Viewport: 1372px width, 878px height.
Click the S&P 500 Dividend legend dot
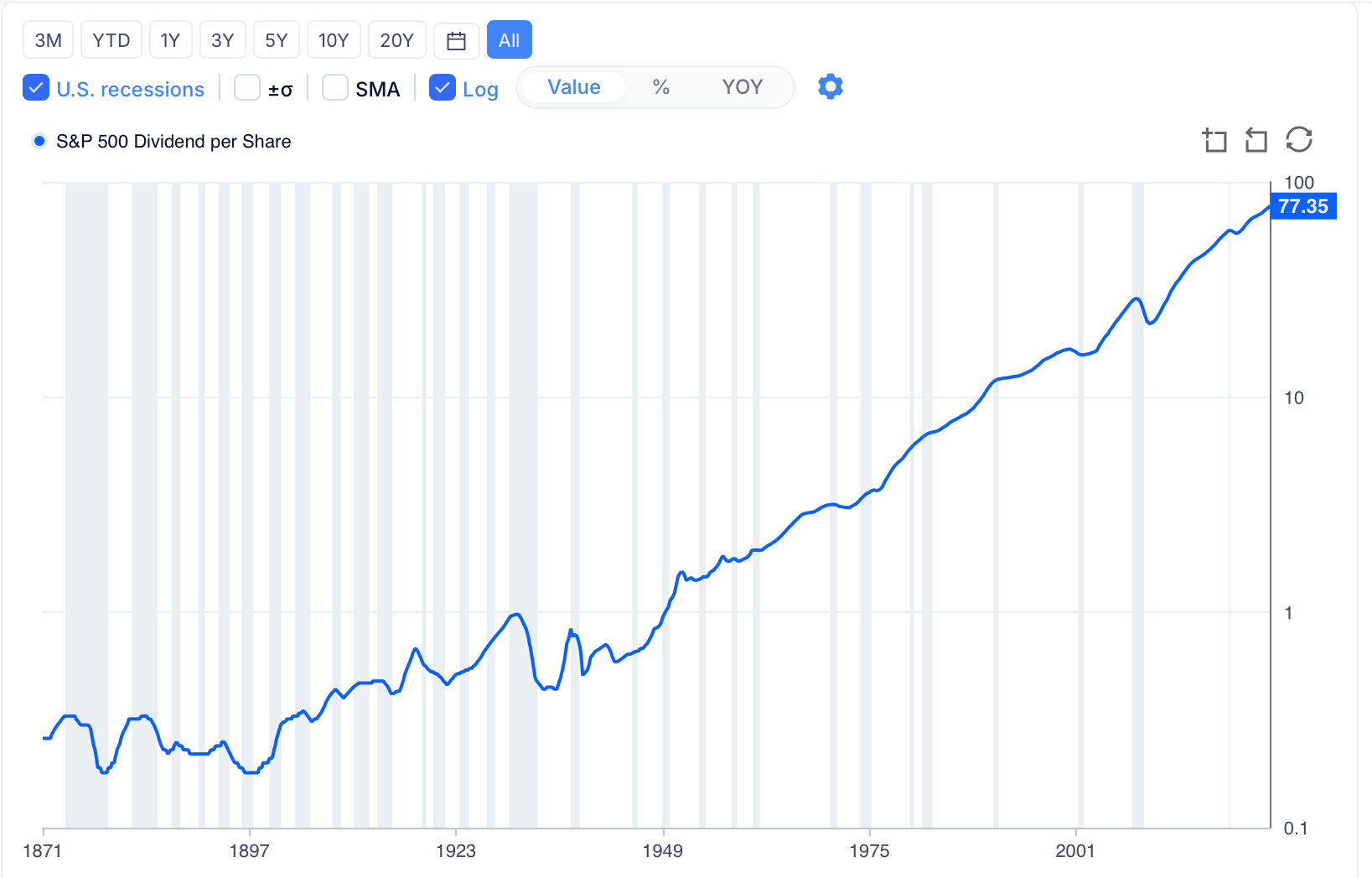click(39, 141)
